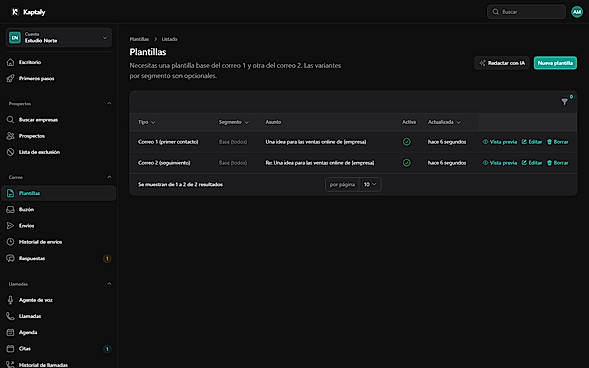589x368 pixels.
Task: Click the Agente de voz microphone icon
Action: point(11,300)
